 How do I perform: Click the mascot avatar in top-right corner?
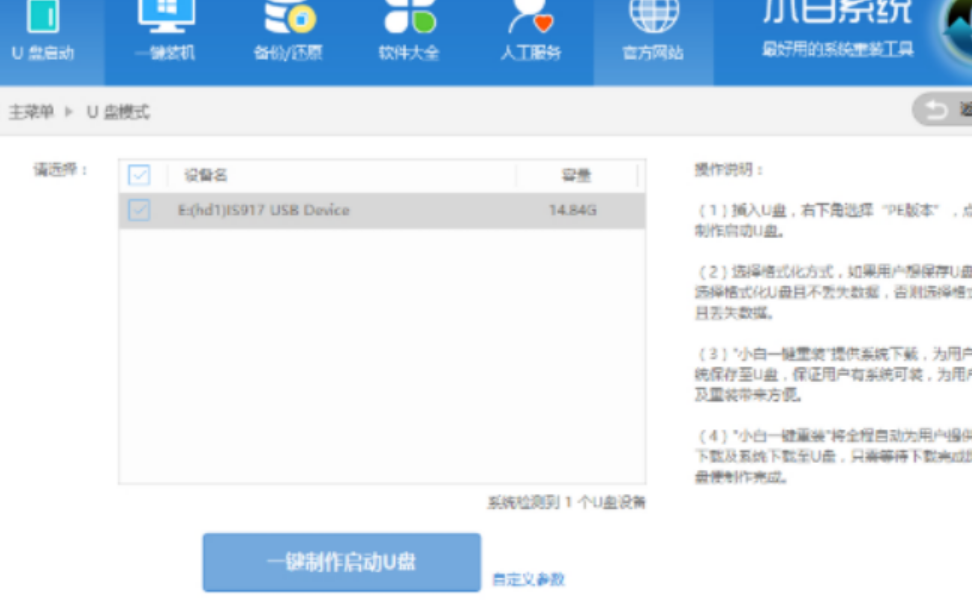pyautogui.click(x=958, y=25)
